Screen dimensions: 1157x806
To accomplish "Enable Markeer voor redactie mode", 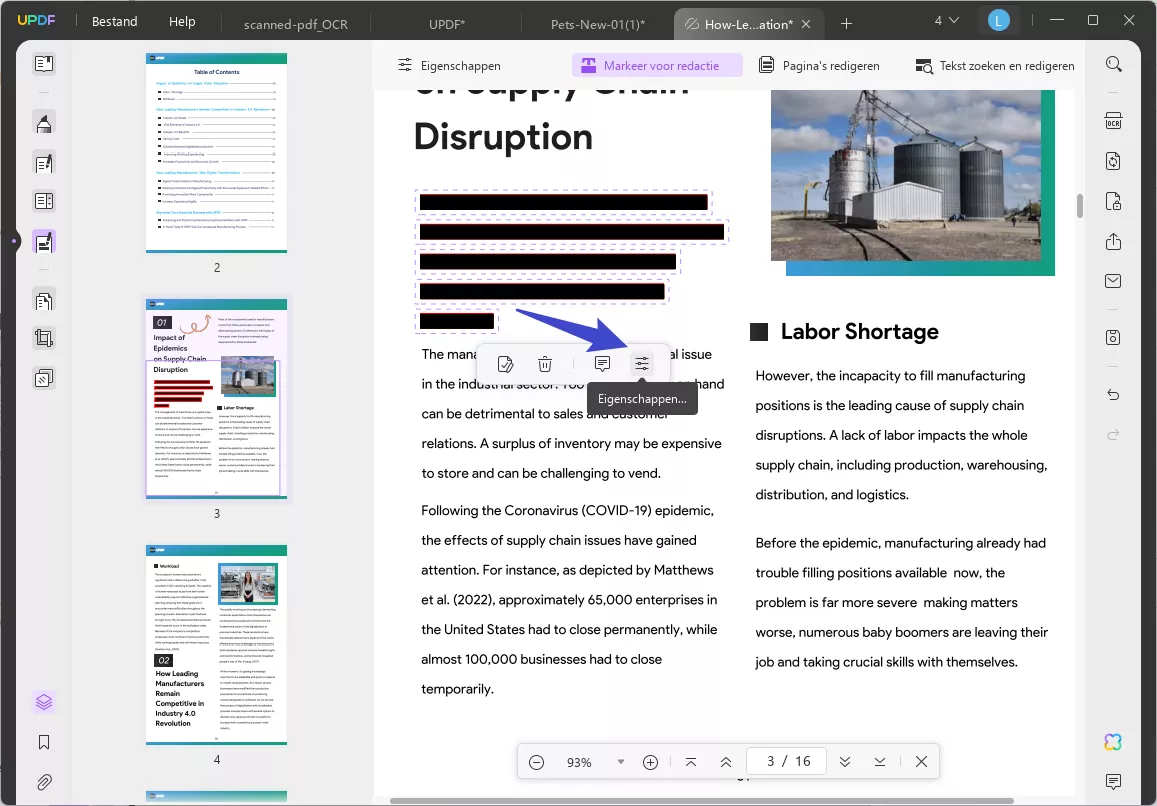I will [657, 64].
